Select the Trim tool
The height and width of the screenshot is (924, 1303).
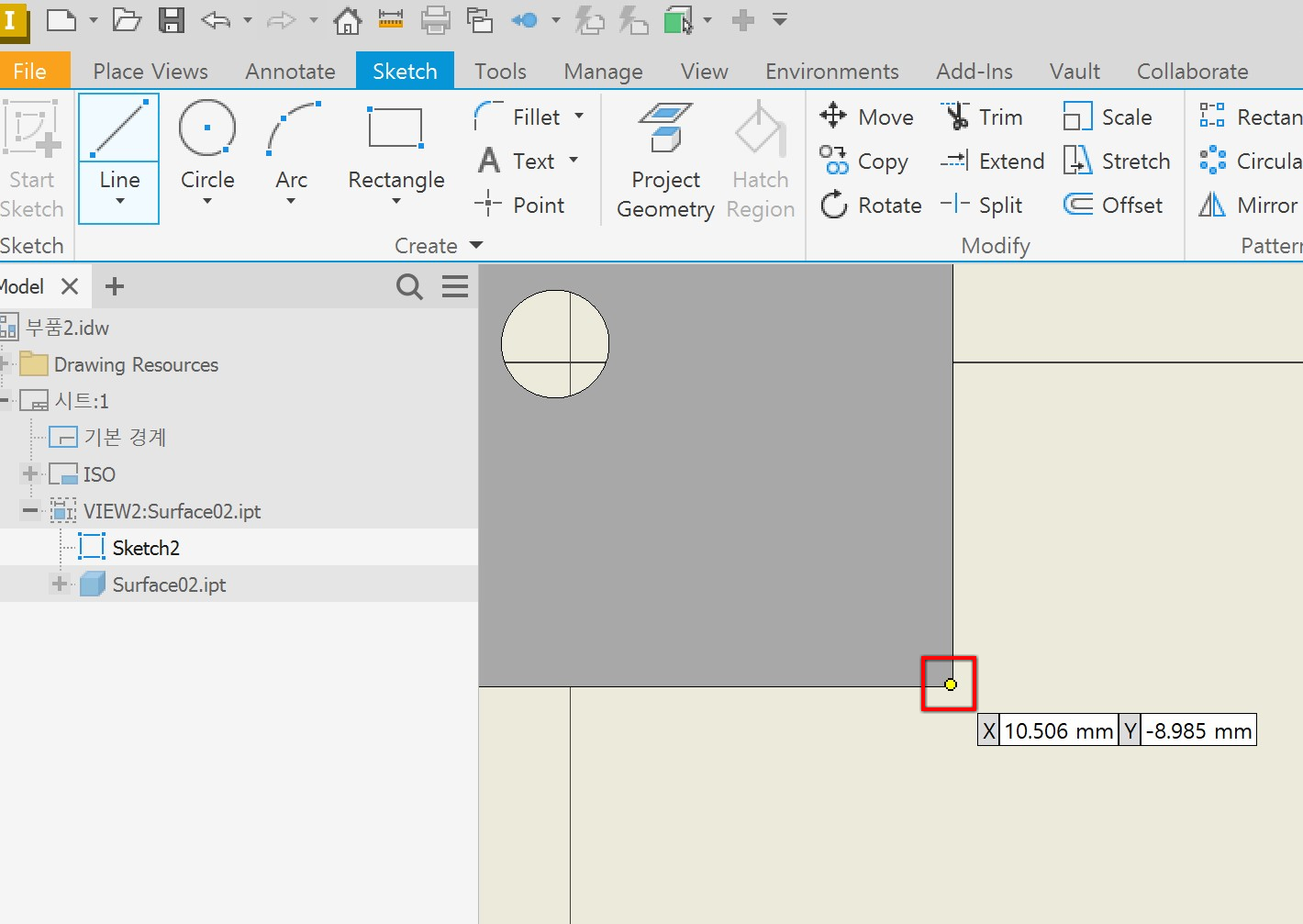pos(982,117)
